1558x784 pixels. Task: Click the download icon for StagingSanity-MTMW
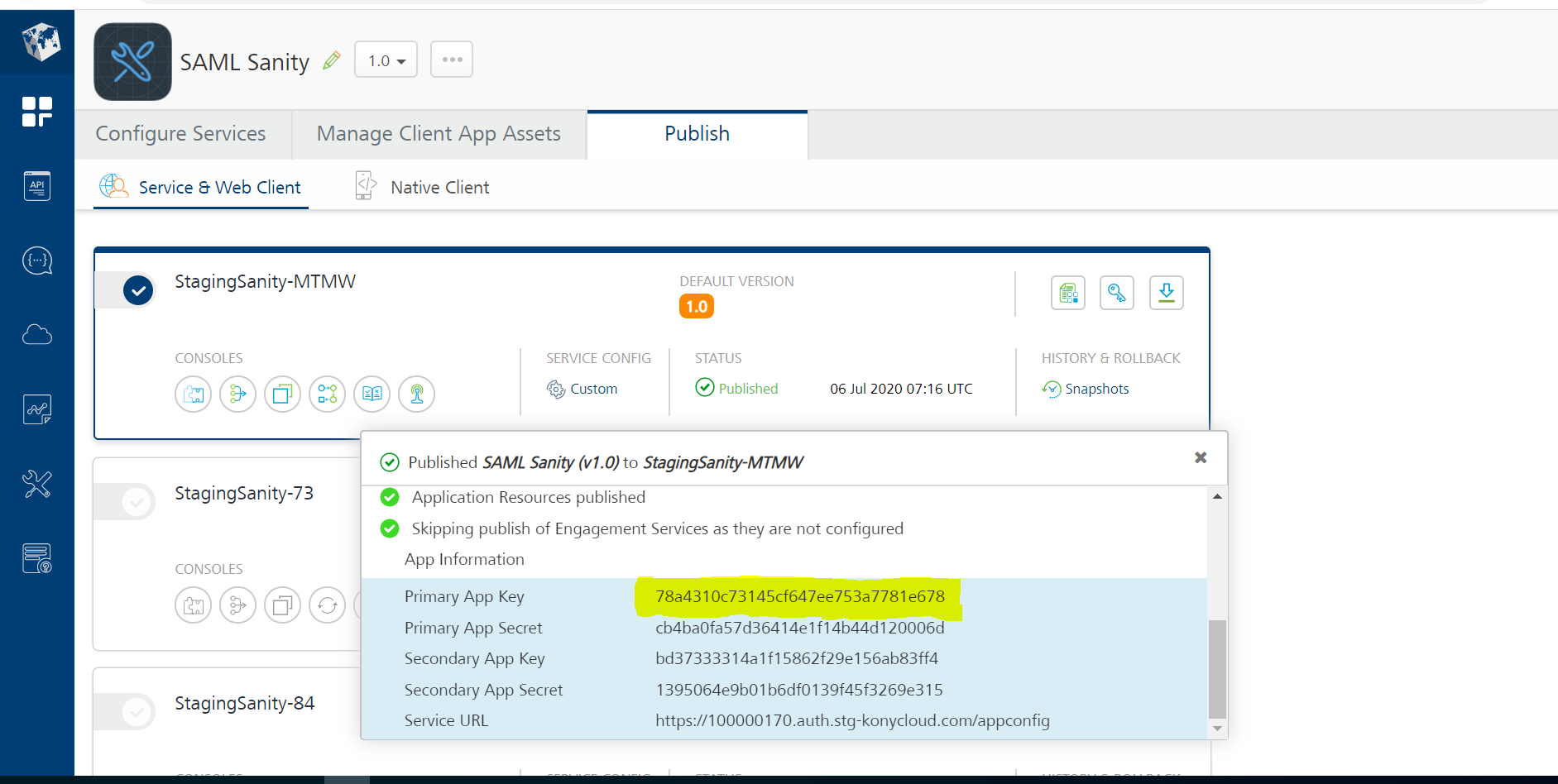pyautogui.click(x=1166, y=292)
